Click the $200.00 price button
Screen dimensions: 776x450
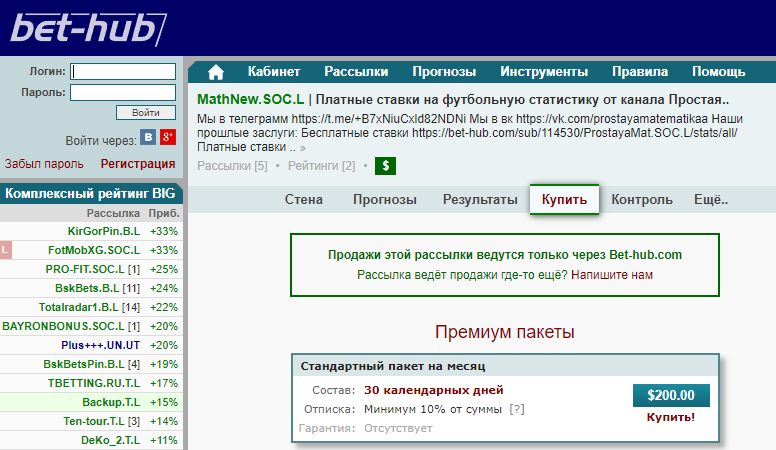click(x=671, y=395)
